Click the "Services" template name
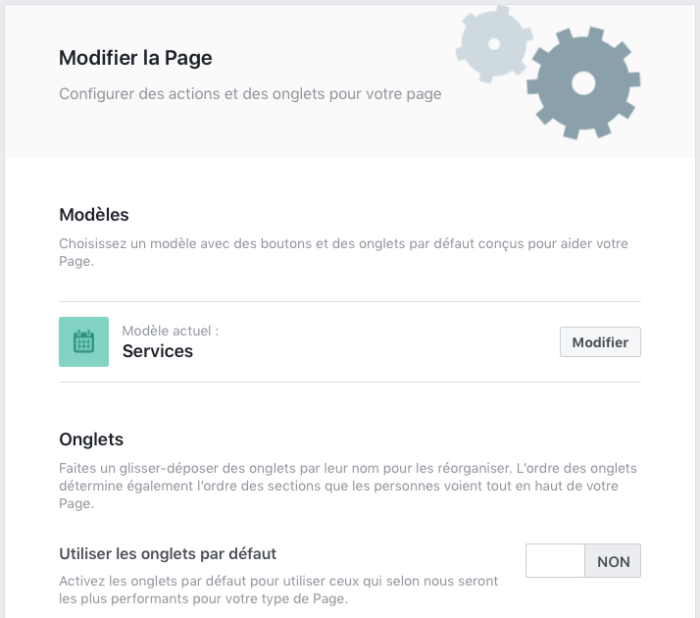Screen dimensions: 700x618 click(157, 351)
